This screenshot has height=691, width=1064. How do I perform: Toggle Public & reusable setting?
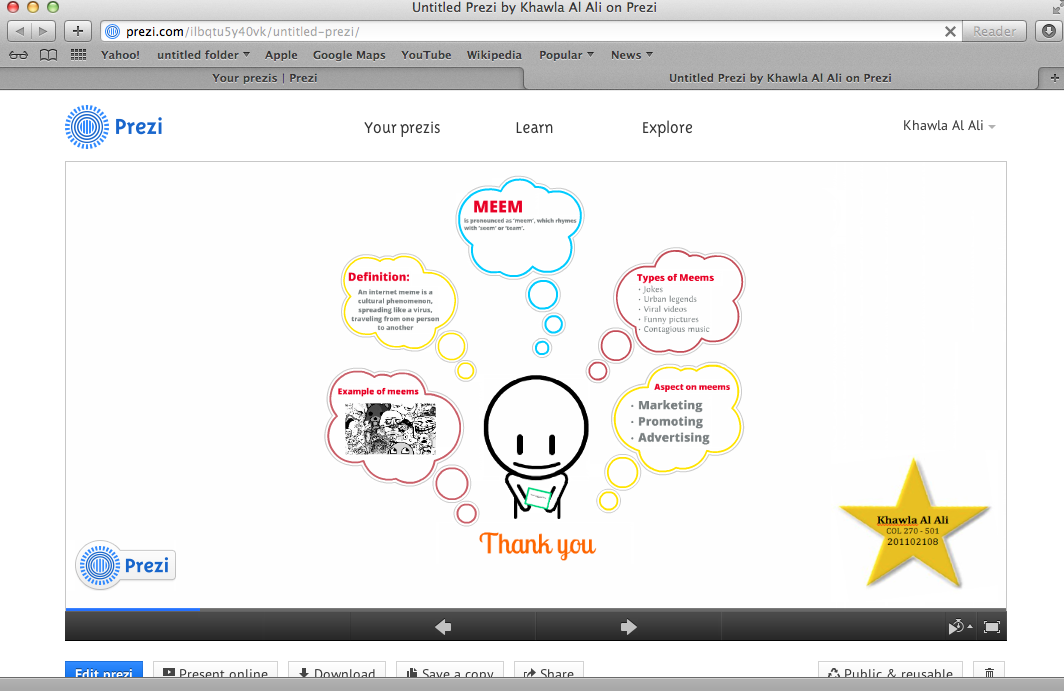coord(889,673)
